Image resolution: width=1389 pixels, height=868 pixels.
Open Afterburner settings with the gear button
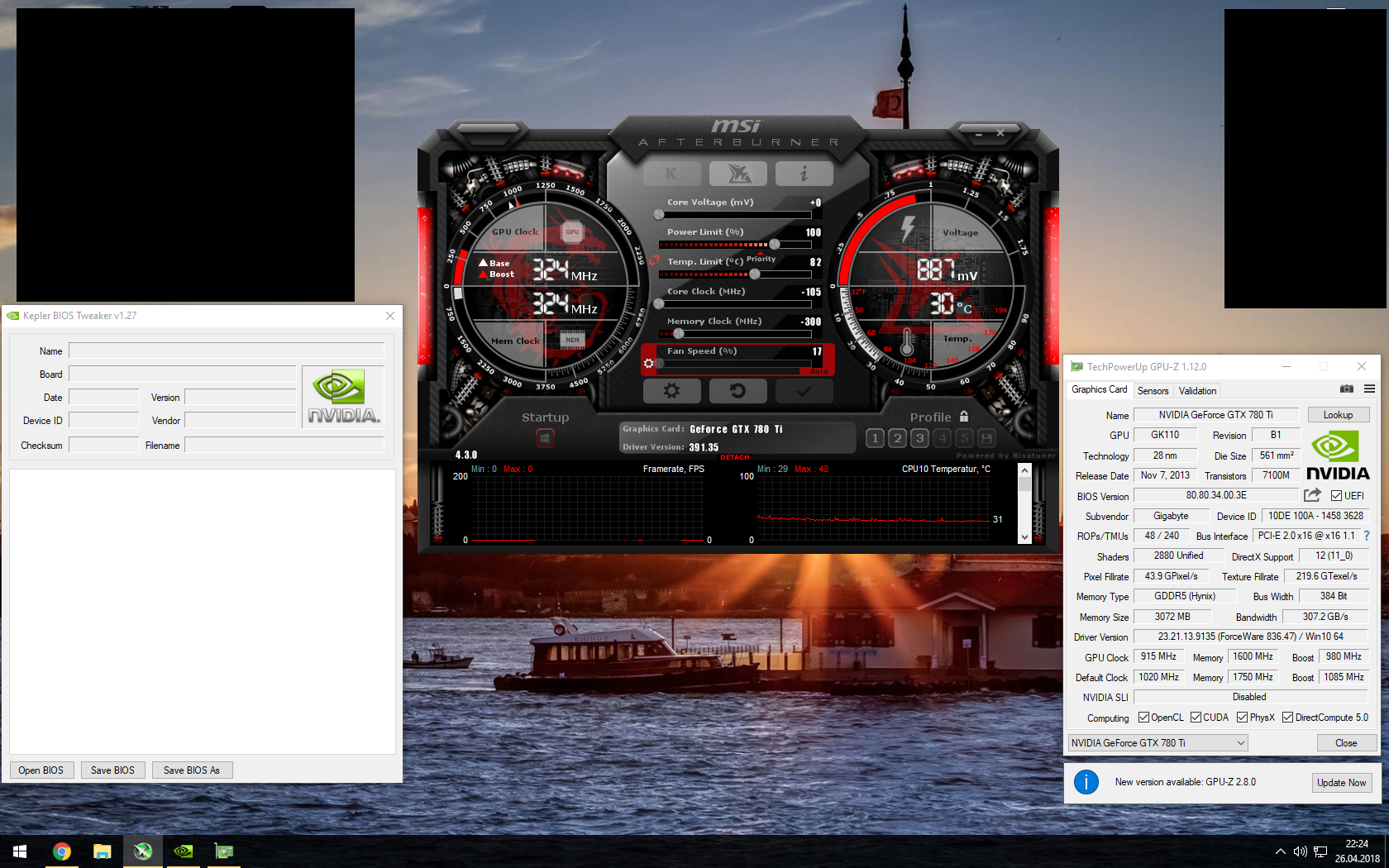671,390
